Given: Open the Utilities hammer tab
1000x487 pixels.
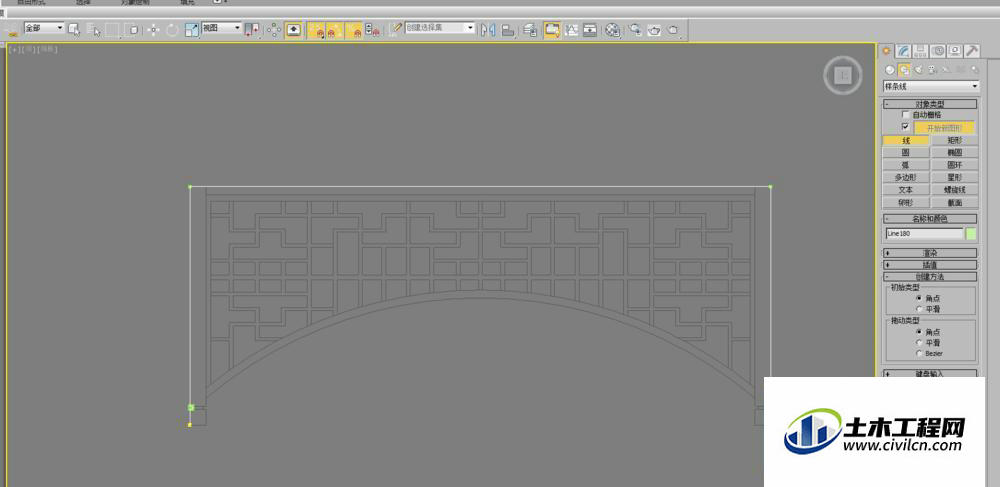Looking at the screenshot, I should 972,51.
